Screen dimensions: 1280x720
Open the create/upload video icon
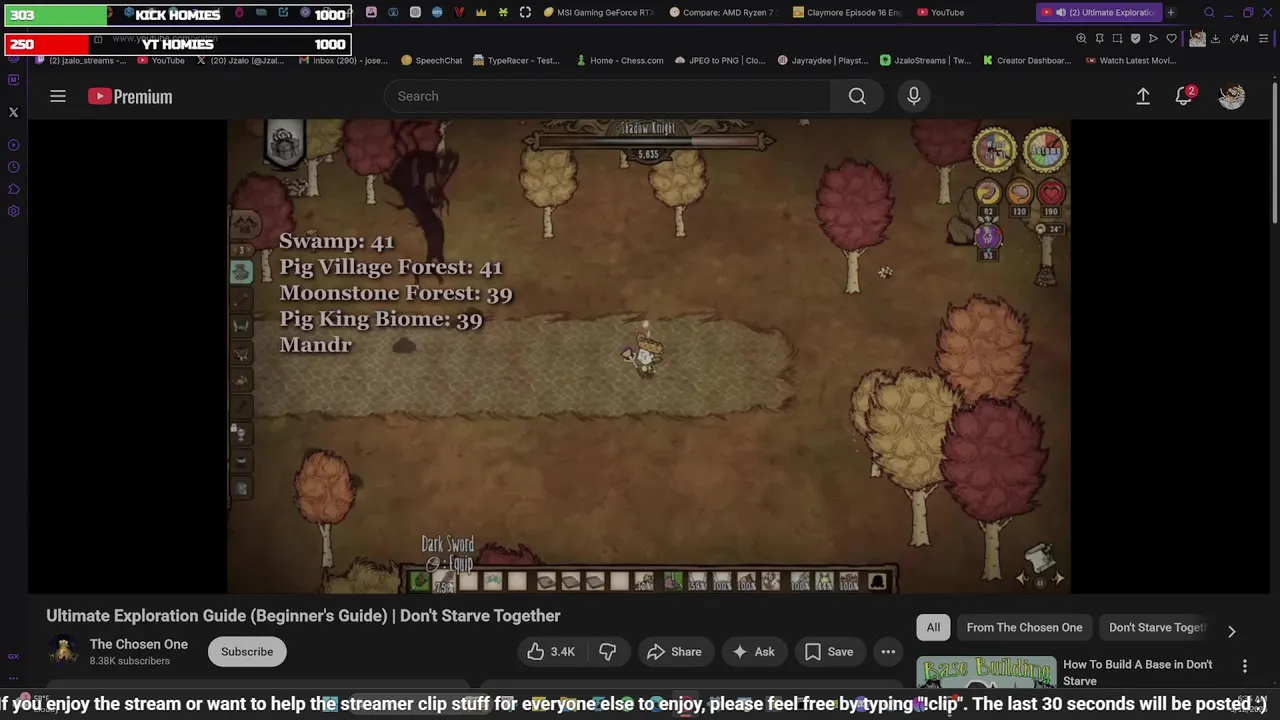click(1143, 96)
